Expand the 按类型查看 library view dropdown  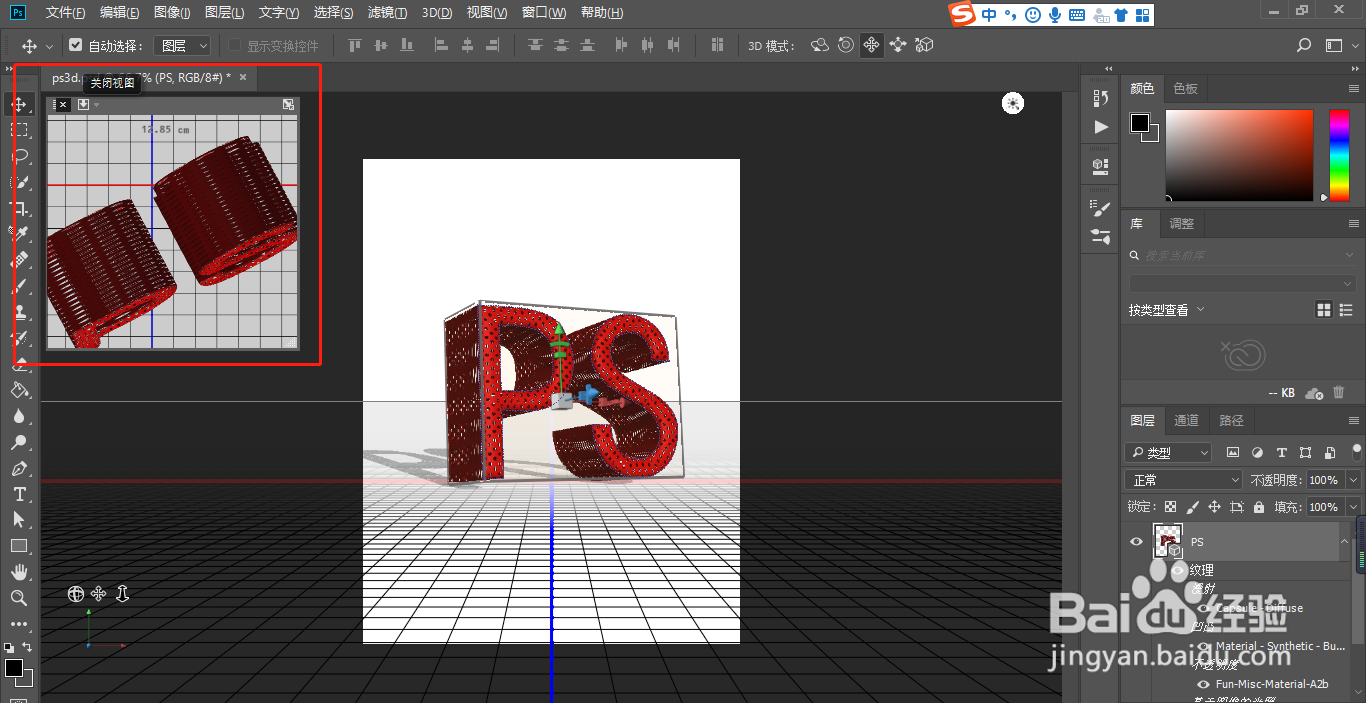pos(1167,310)
